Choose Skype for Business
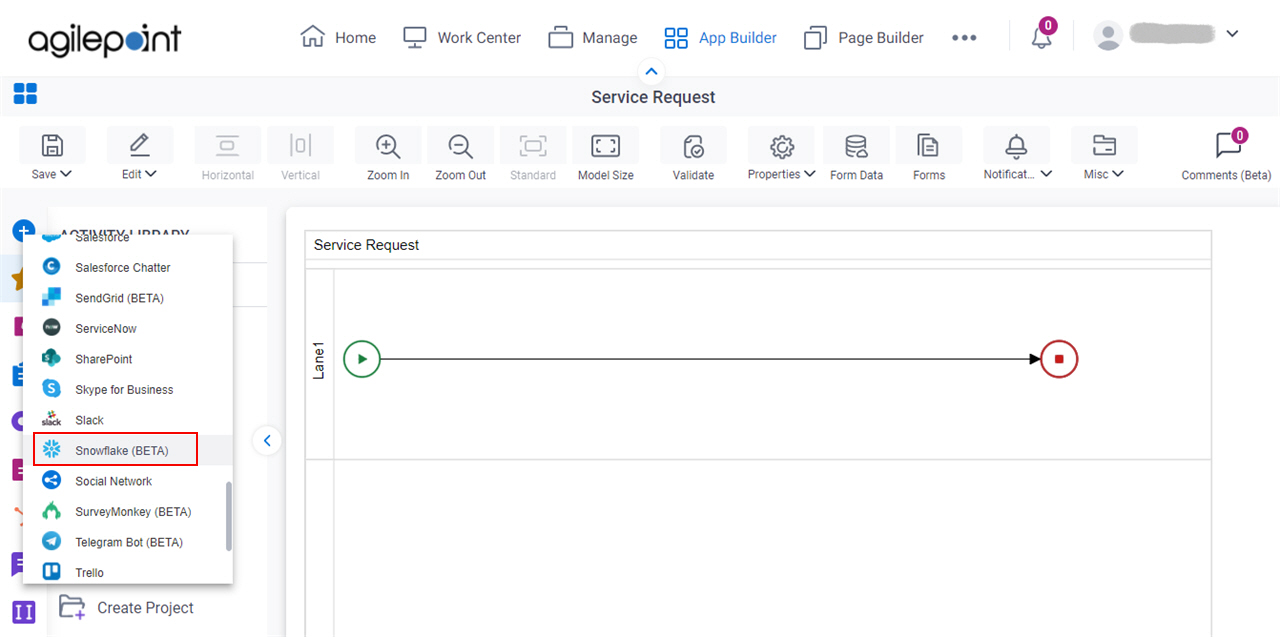 (128, 389)
